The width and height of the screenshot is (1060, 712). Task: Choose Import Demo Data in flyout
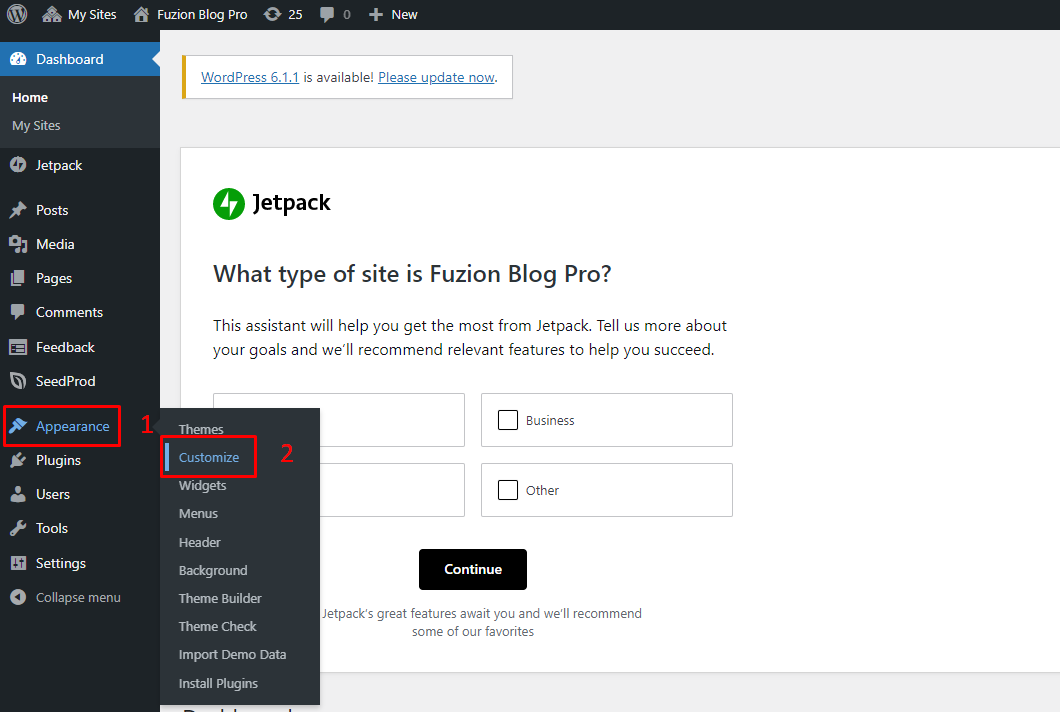(x=233, y=655)
